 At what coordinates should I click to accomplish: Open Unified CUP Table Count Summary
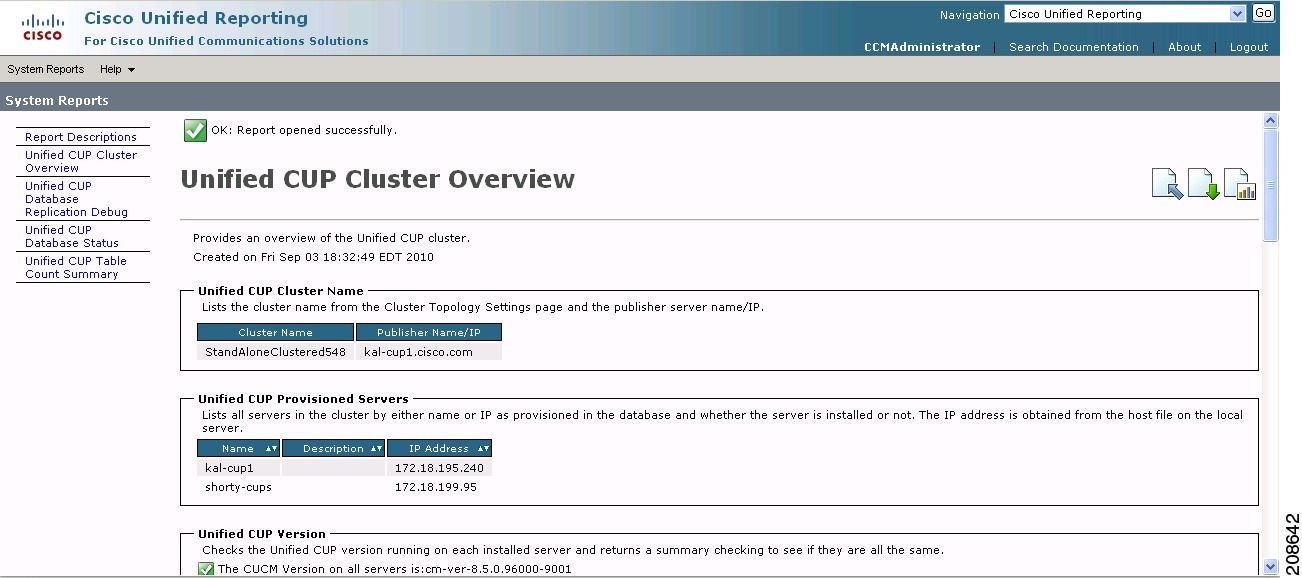[x=76, y=268]
